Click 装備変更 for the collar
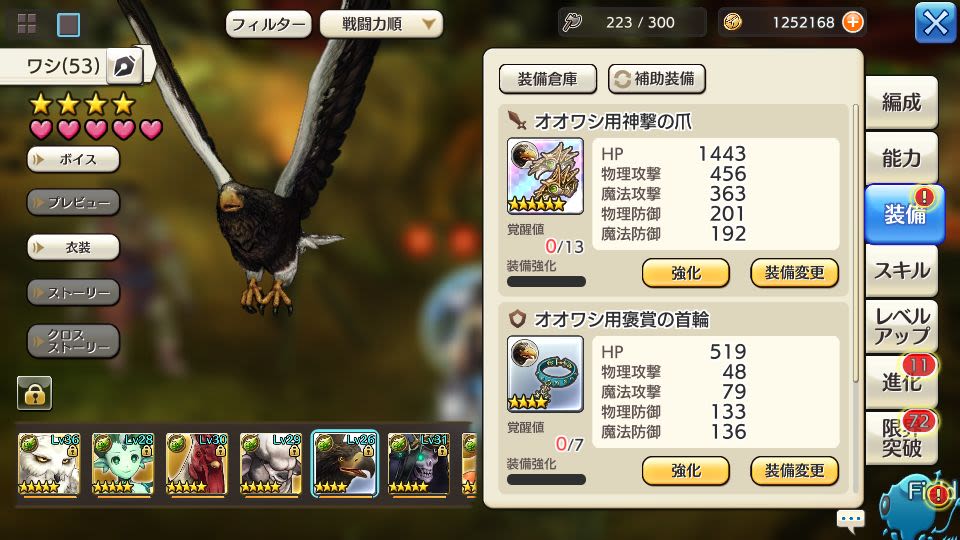The image size is (960, 540). (x=794, y=471)
